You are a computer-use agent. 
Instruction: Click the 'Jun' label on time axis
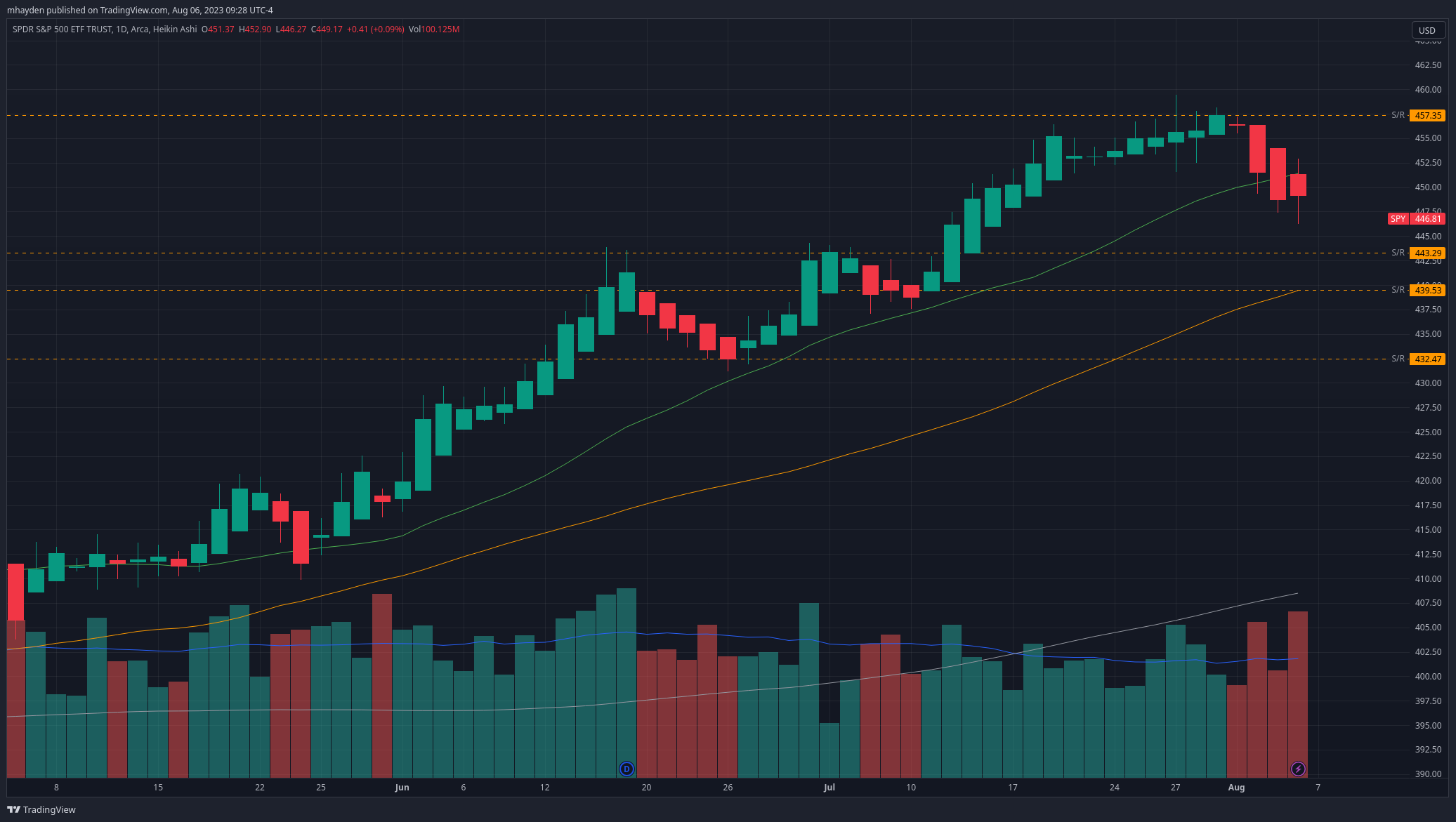[402, 788]
